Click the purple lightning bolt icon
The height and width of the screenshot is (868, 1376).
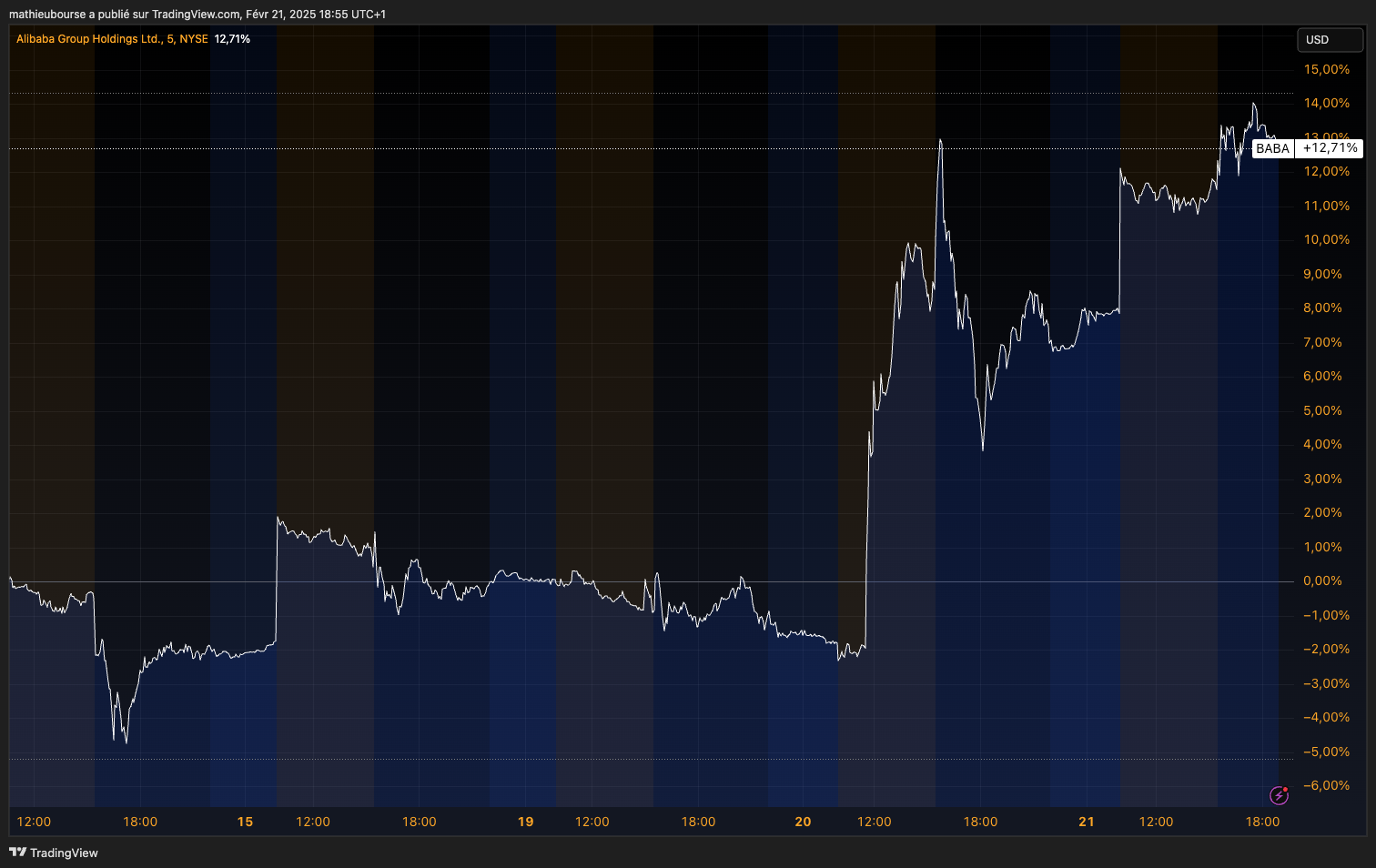(x=1279, y=795)
